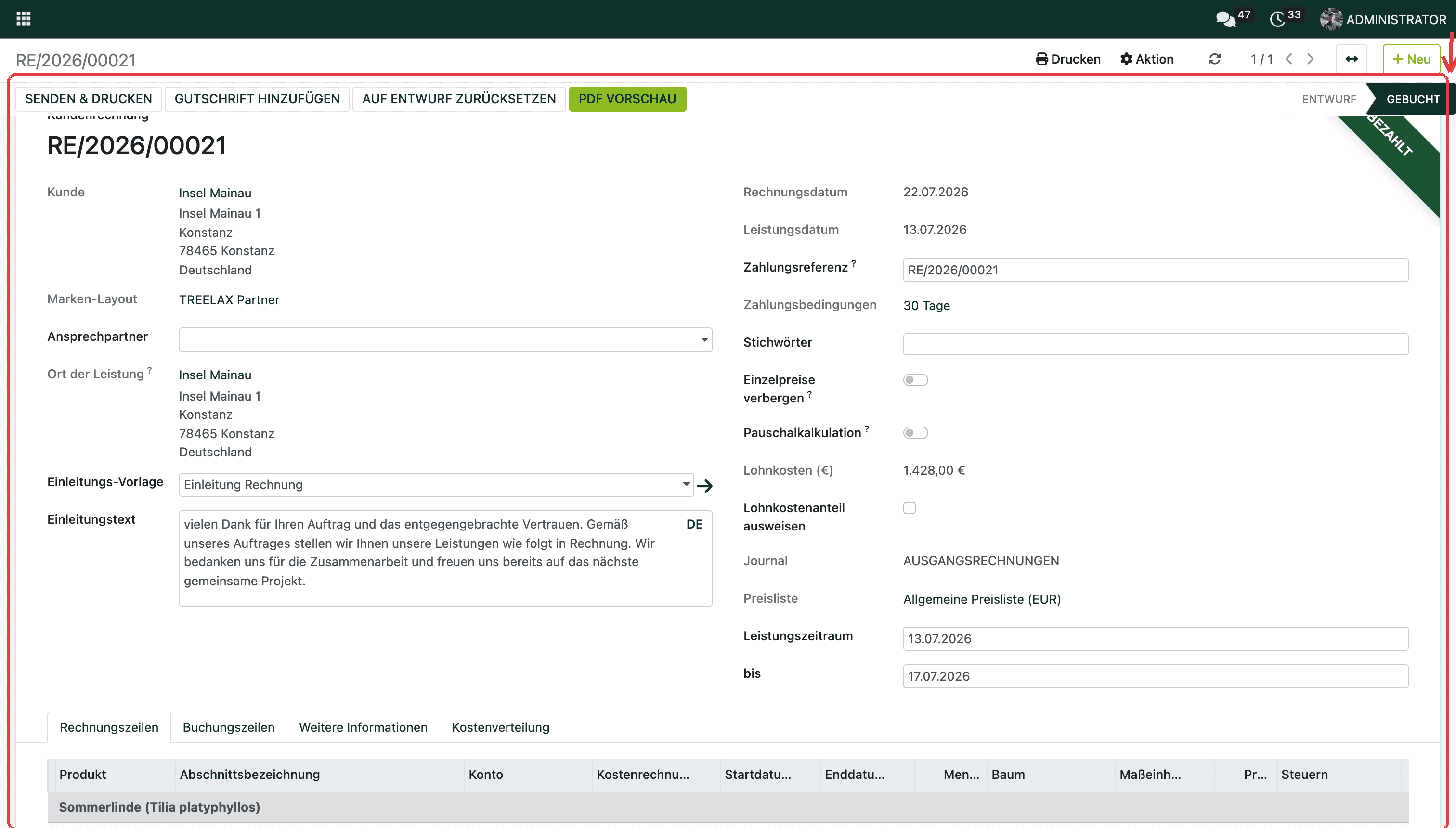Click the Leistungszeitraum start date field
This screenshot has height=828, width=1456.
click(x=1155, y=639)
